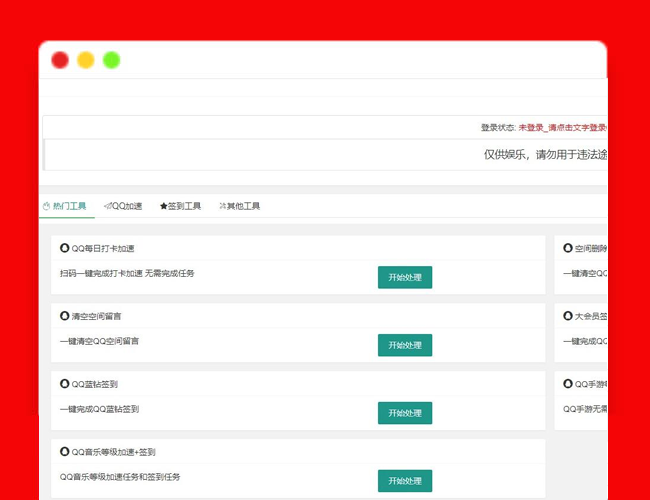Click the QQ蓝钻签到 card title
650x500 pixels.
[x=95, y=384]
